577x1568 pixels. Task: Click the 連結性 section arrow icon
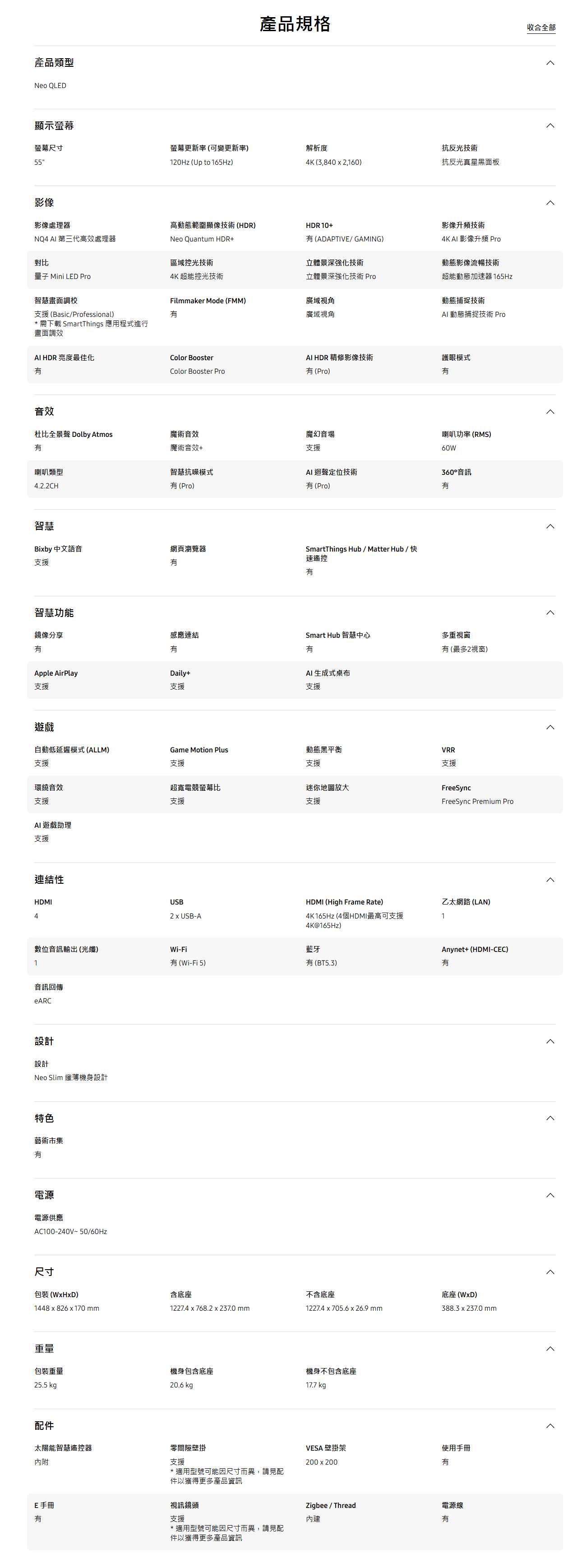(549, 880)
